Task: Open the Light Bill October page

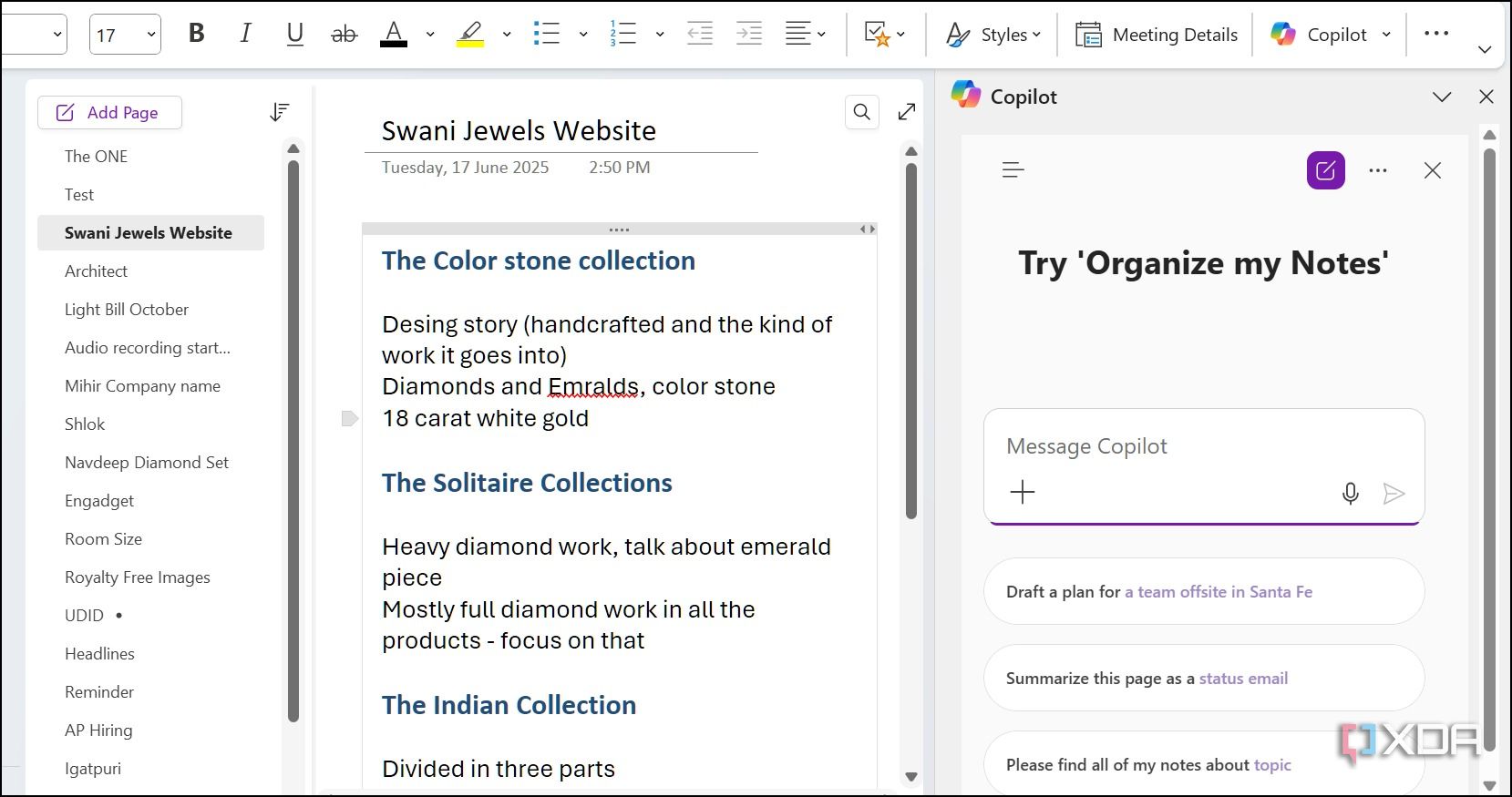Action: (127, 309)
